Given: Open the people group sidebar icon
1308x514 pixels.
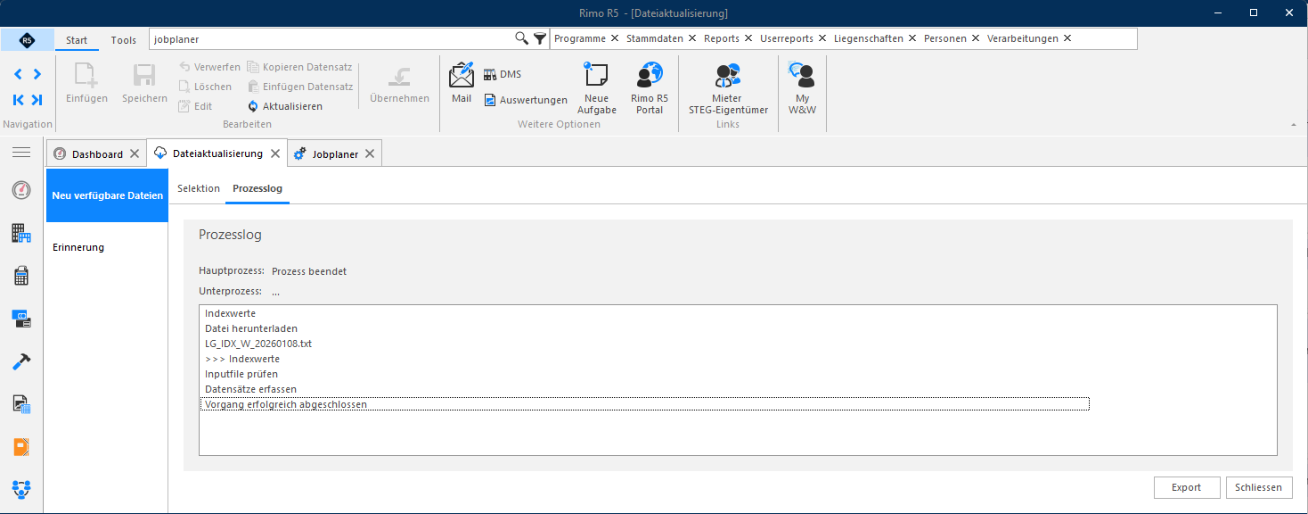Looking at the screenshot, I should coord(21,490).
